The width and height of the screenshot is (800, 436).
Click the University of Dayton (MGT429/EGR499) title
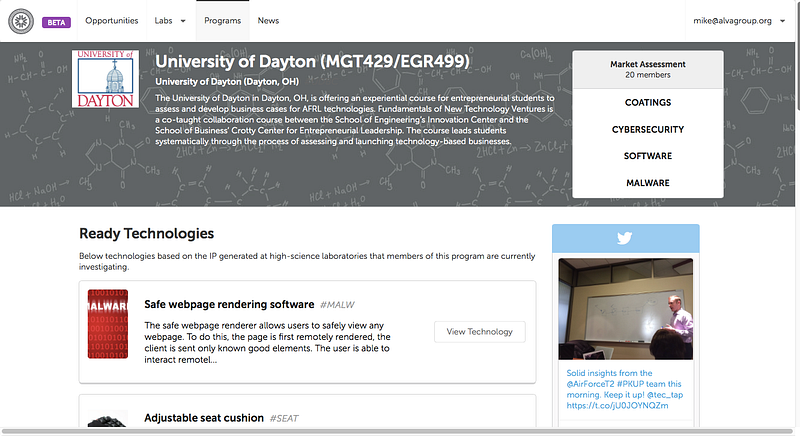312,62
